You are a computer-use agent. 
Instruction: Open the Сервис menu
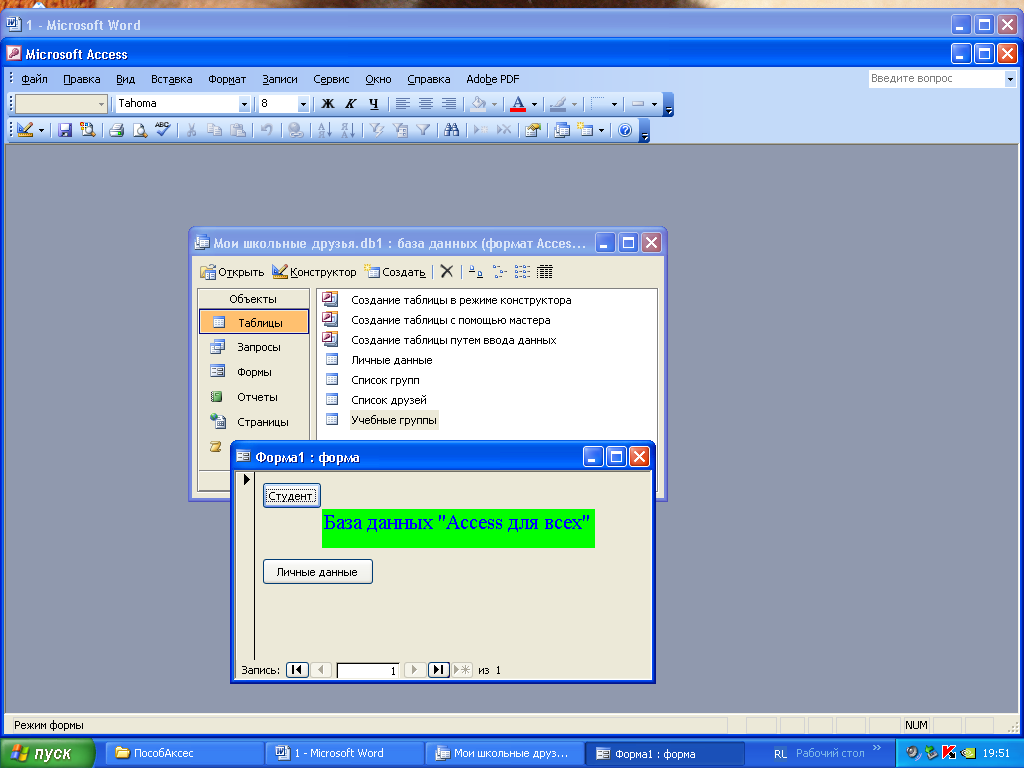331,79
